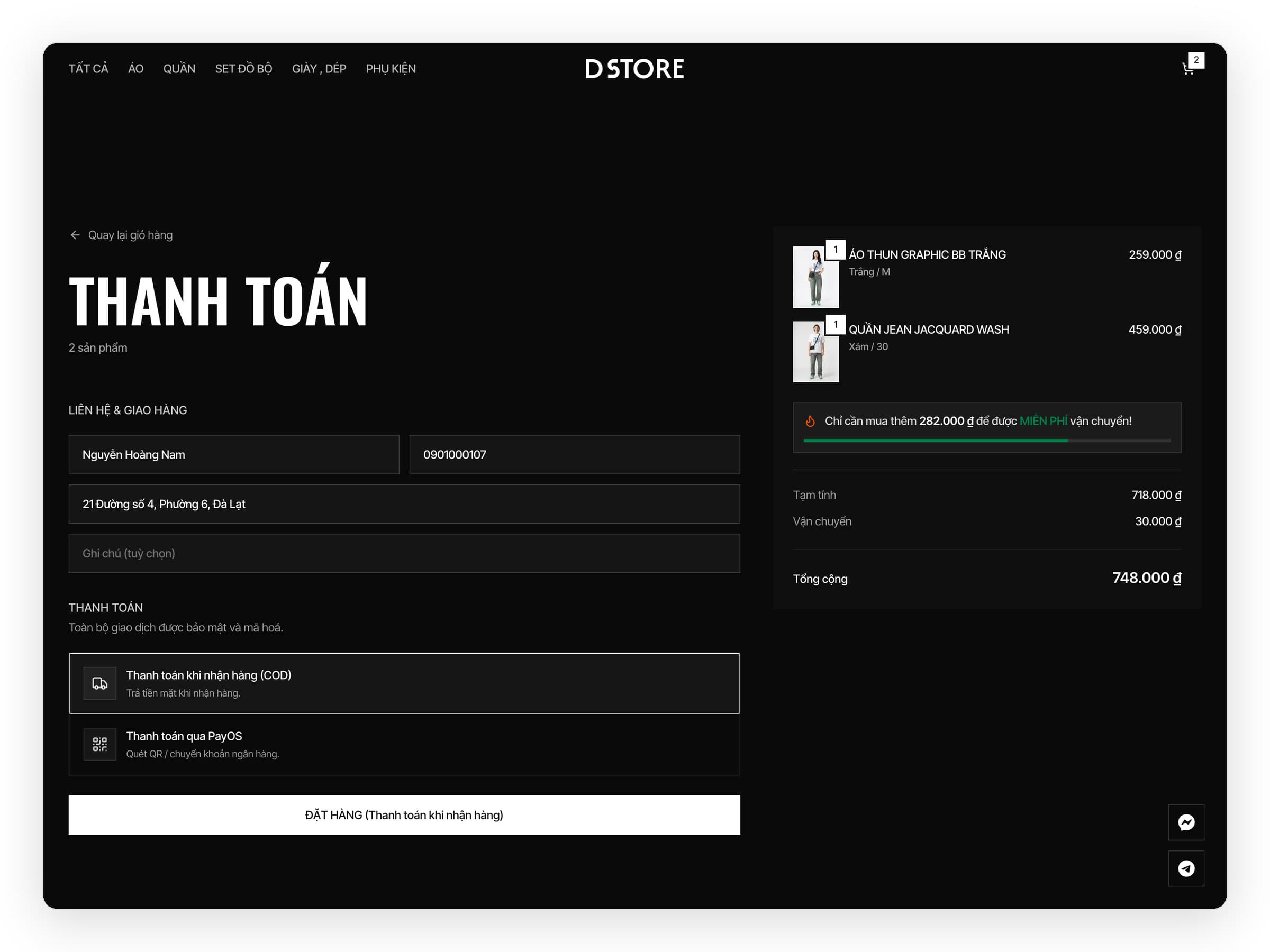Viewport: 1270px width, 952px height.
Task: Click the variant text Trắng / M
Action: tap(869, 272)
